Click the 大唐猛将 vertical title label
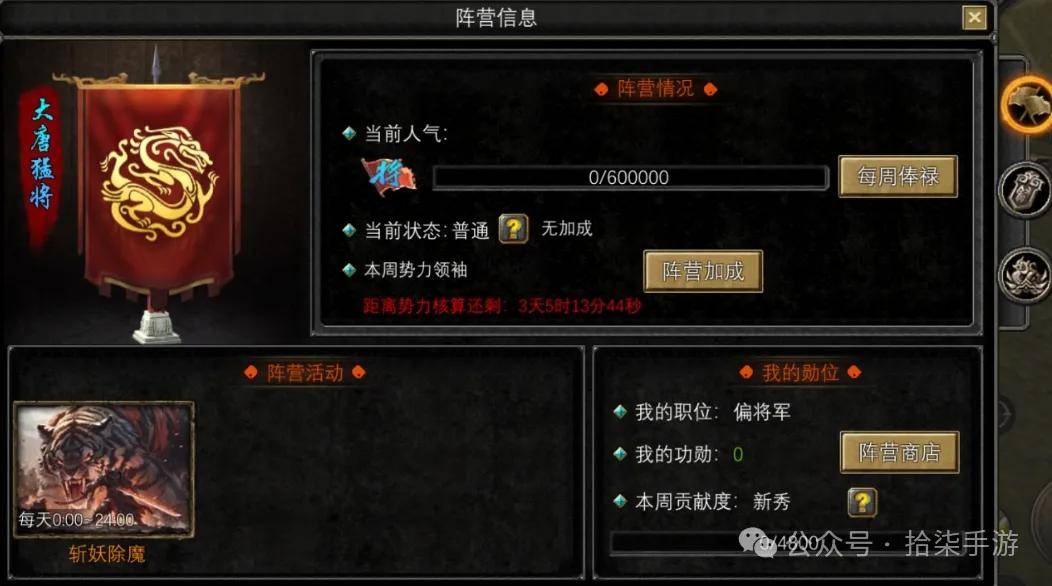 click(x=41, y=156)
